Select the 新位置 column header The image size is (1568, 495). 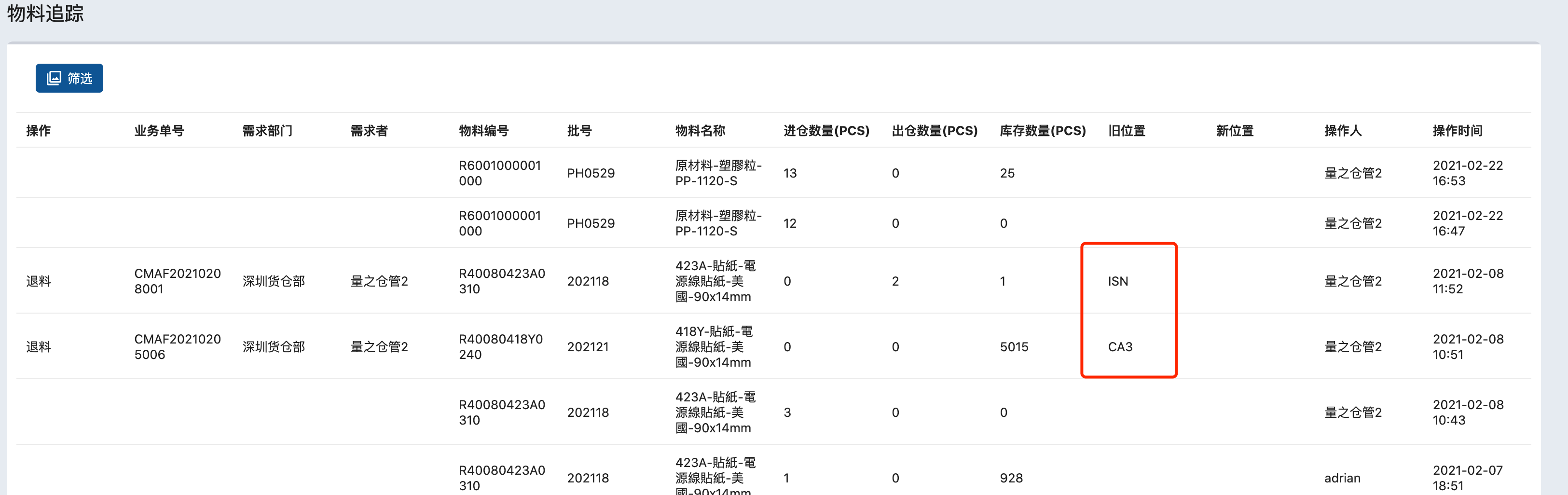point(1235,130)
